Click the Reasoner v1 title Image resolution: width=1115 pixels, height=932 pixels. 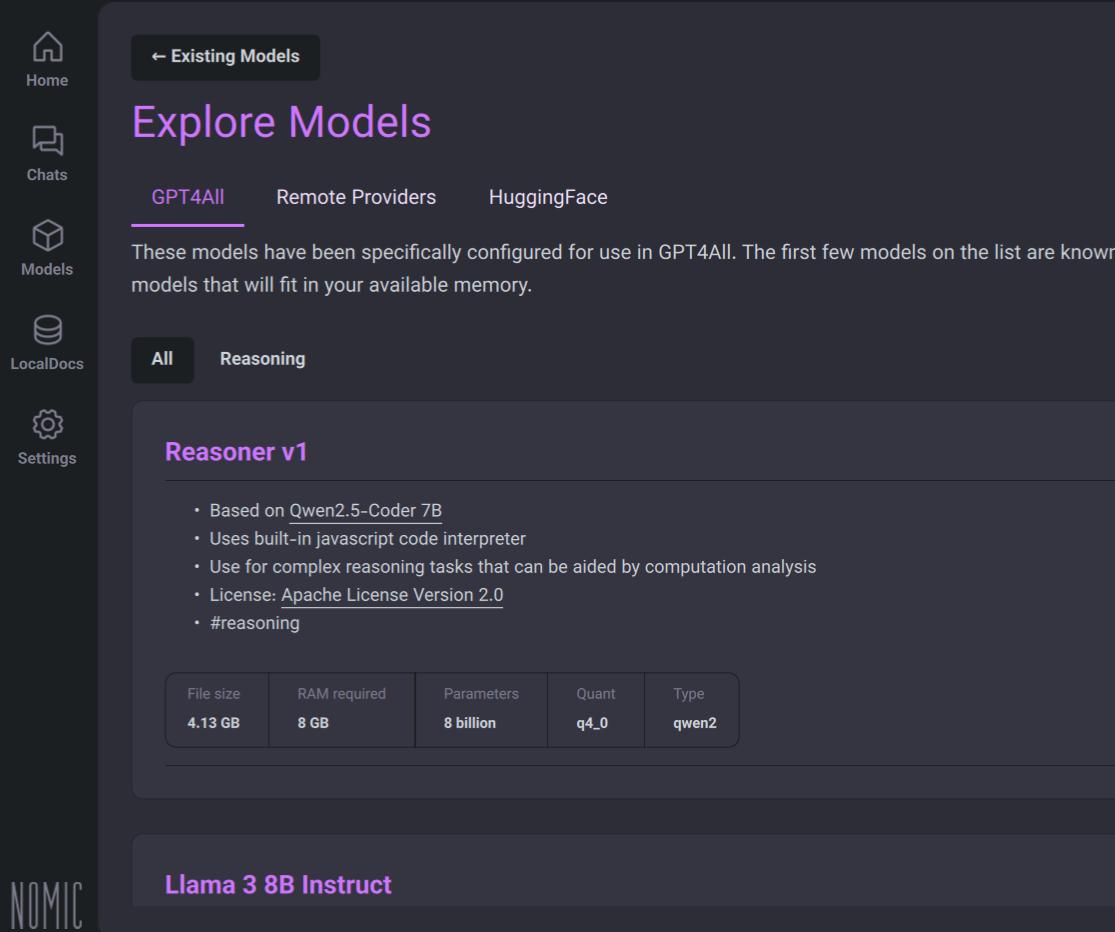tap(236, 451)
